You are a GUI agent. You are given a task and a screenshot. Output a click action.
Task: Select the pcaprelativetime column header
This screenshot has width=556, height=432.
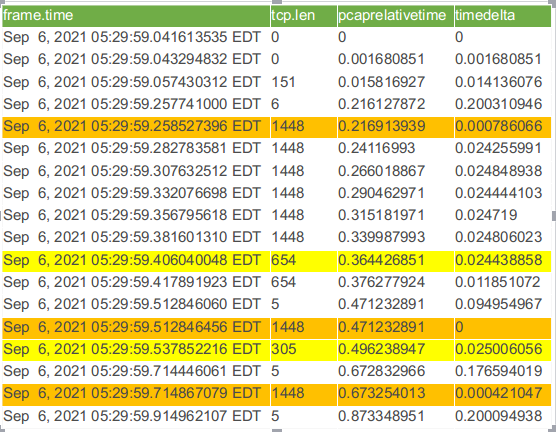point(396,16)
